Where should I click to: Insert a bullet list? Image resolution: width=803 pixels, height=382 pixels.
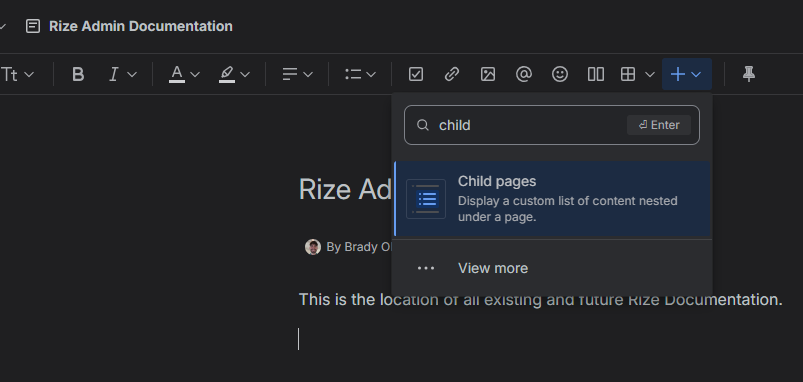[x=353, y=75]
